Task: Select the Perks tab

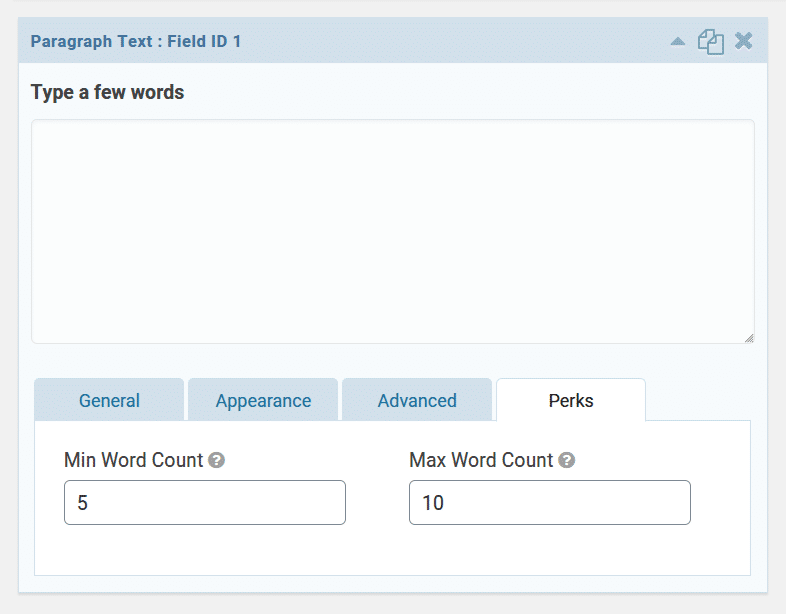Action: tap(571, 400)
